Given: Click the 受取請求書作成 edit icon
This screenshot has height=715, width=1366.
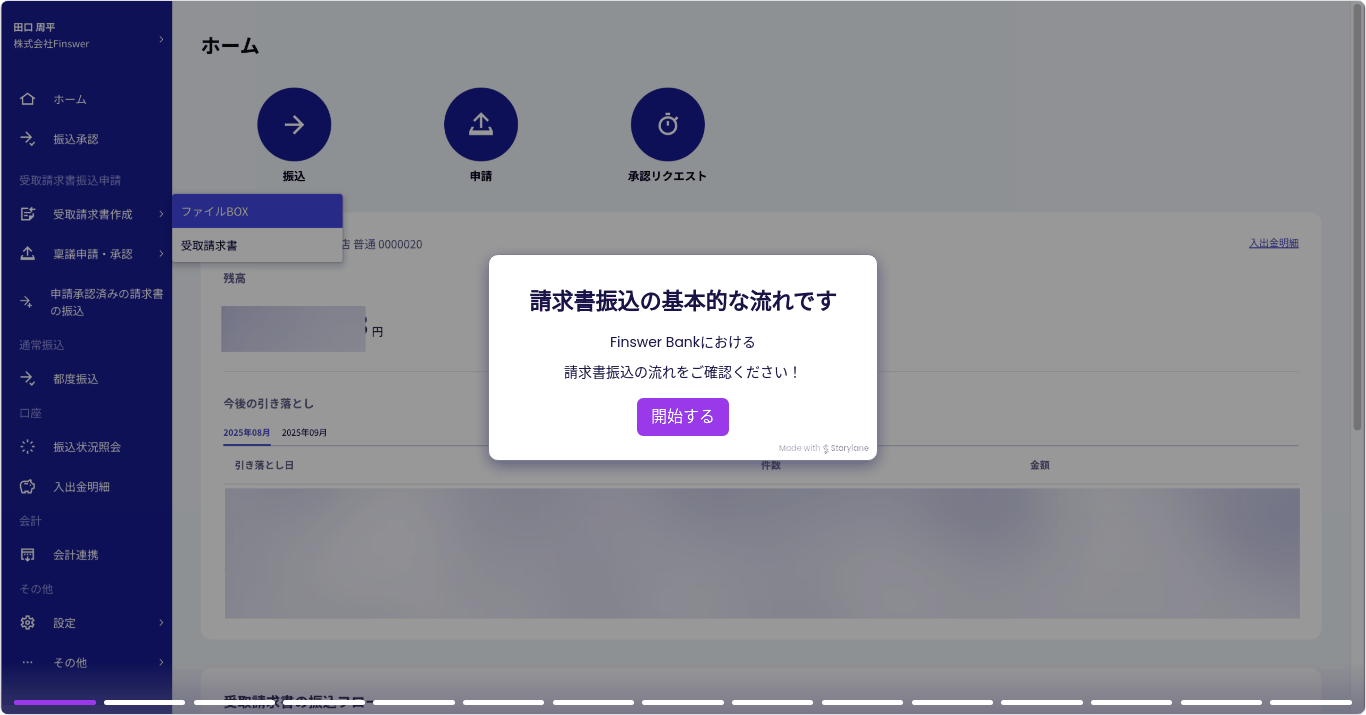Looking at the screenshot, I should coord(28,214).
